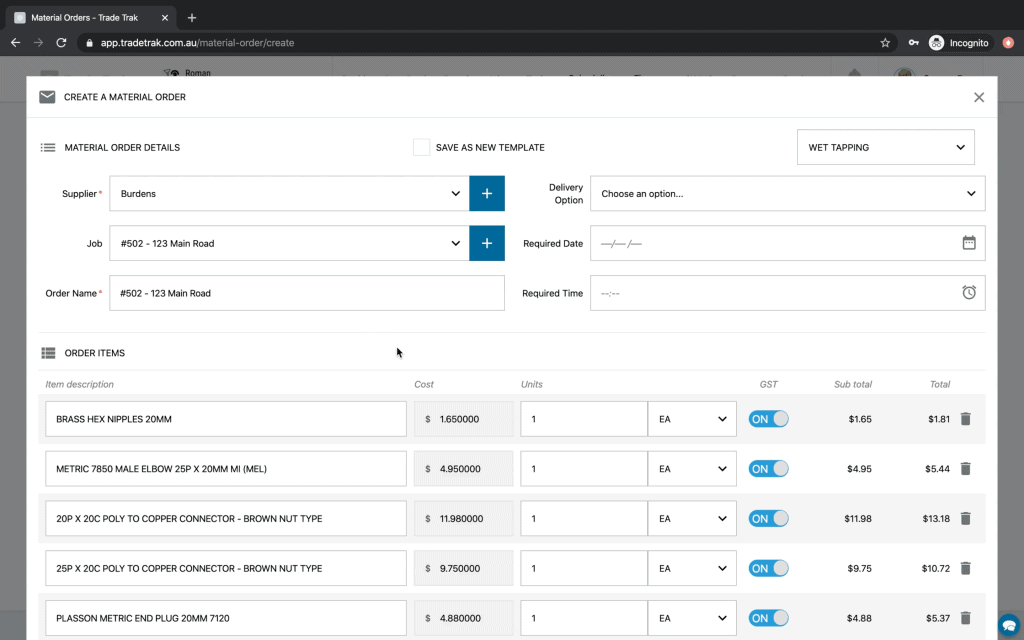Image resolution: width=1024 pixels, height=640 pixels.
Task: Open the Delivery Option dropdown
Action: (x=788, y=193)
